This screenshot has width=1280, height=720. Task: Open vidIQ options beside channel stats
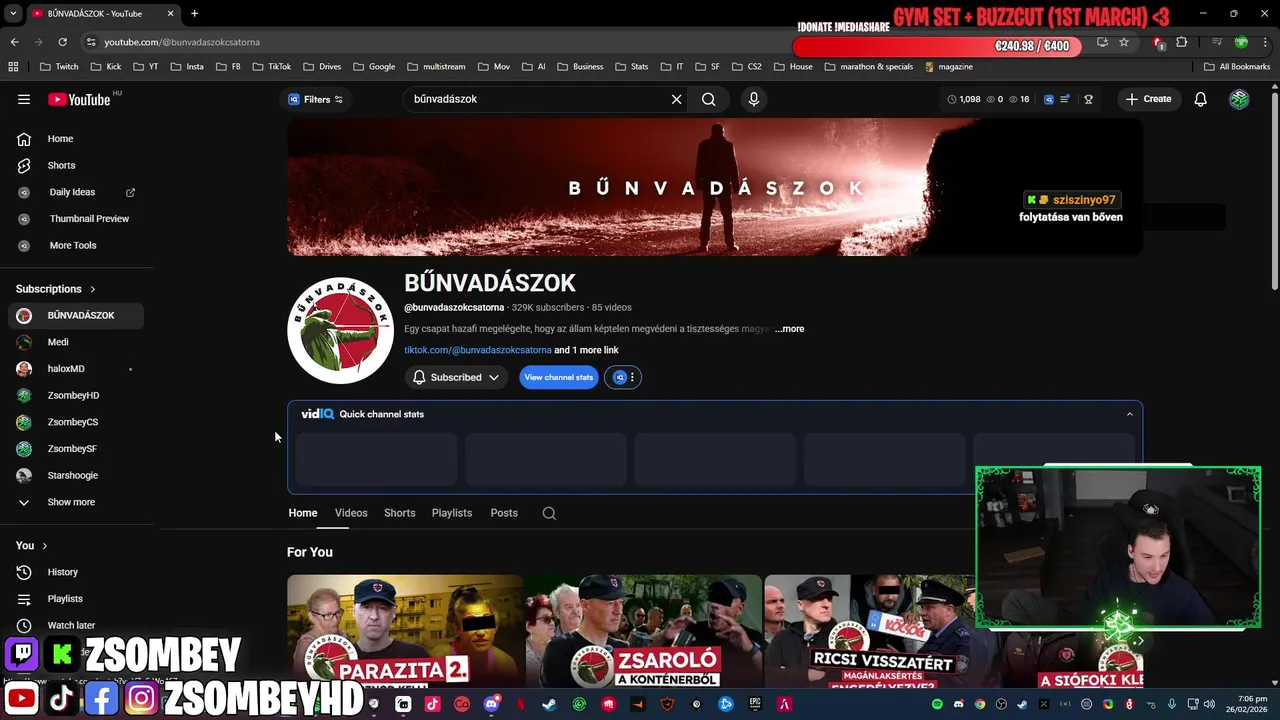622,377
